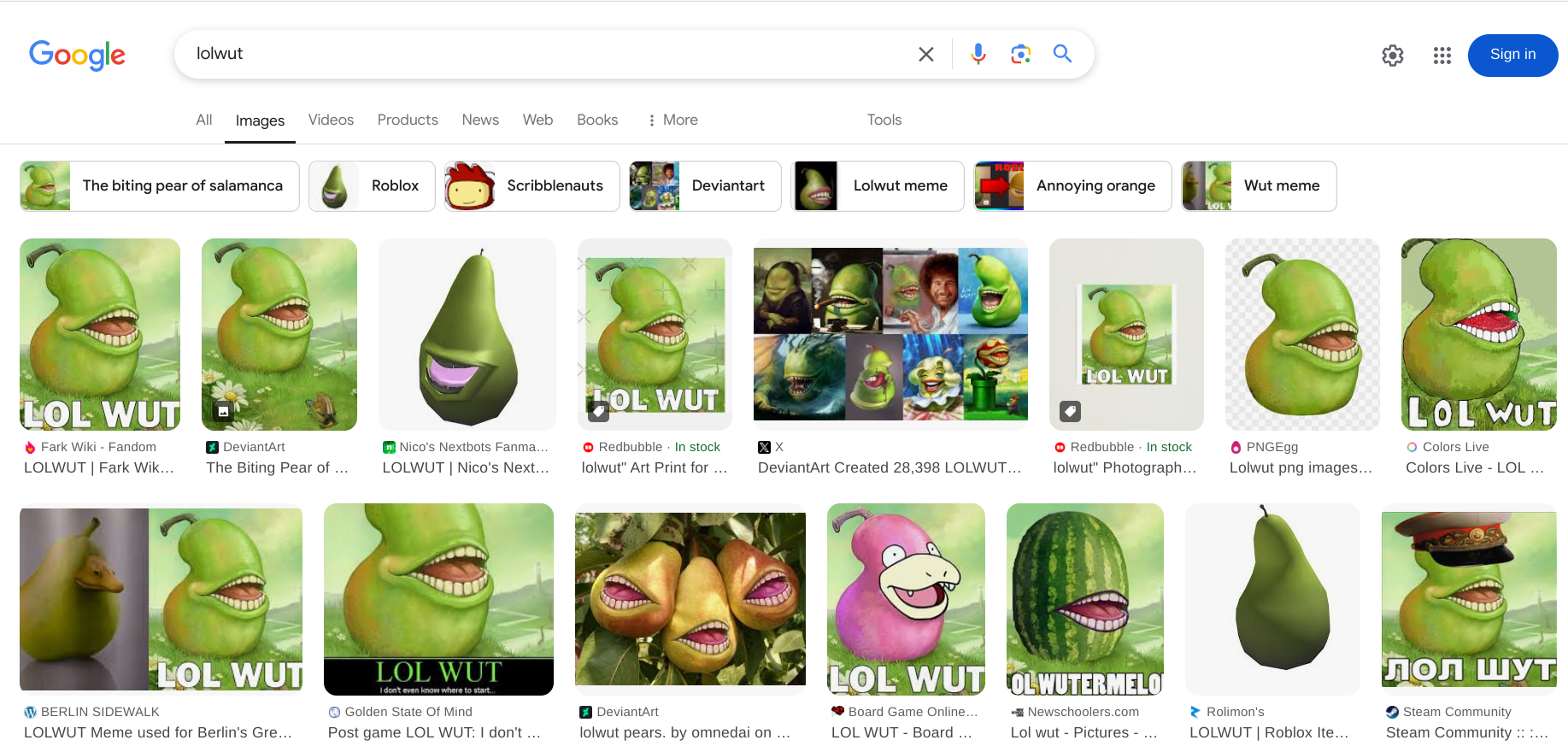Select the Roblox suggestion chip

[x=372, y=186]
